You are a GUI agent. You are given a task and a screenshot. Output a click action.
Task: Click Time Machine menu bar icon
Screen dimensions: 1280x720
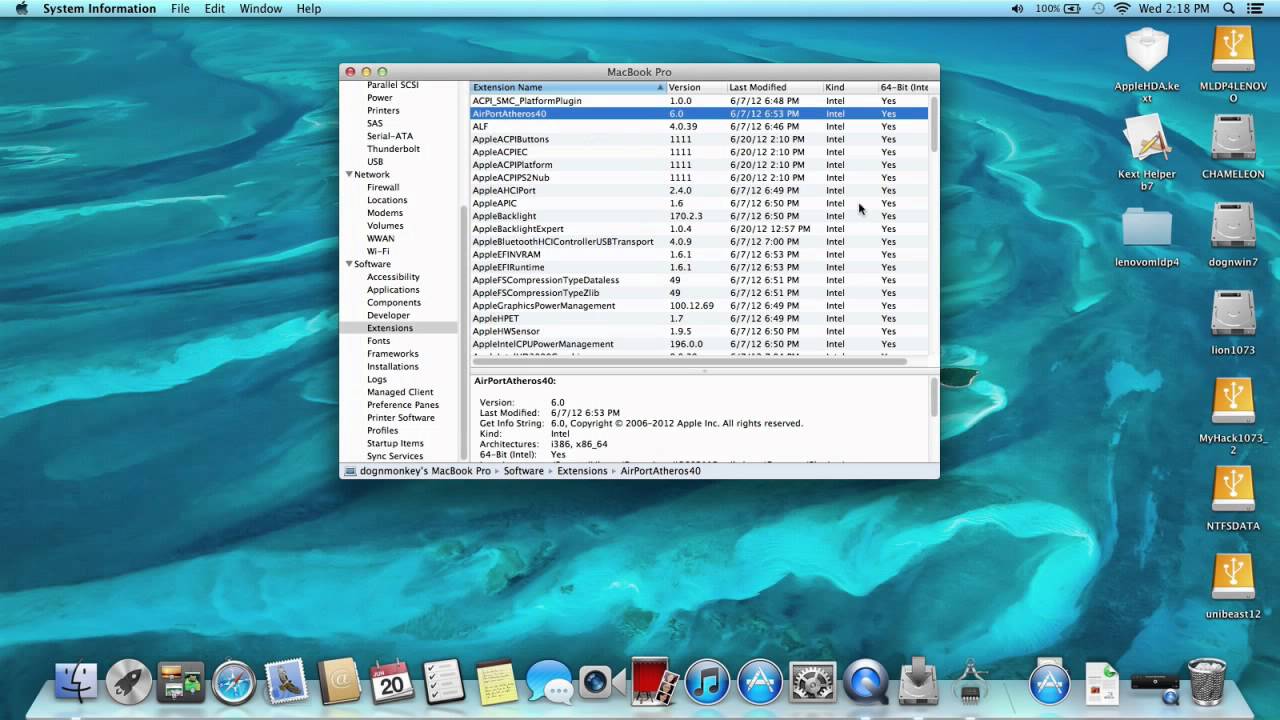point(1098,9)
